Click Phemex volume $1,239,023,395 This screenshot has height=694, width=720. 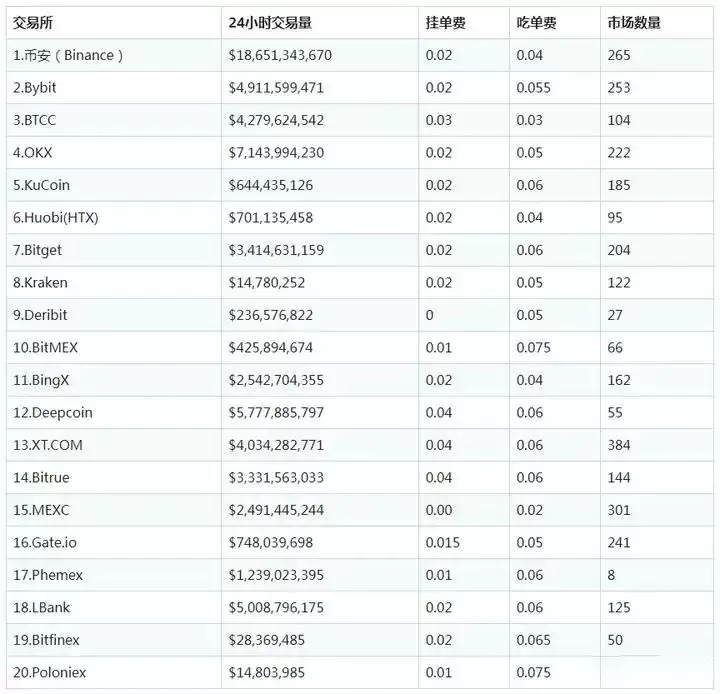276,575
